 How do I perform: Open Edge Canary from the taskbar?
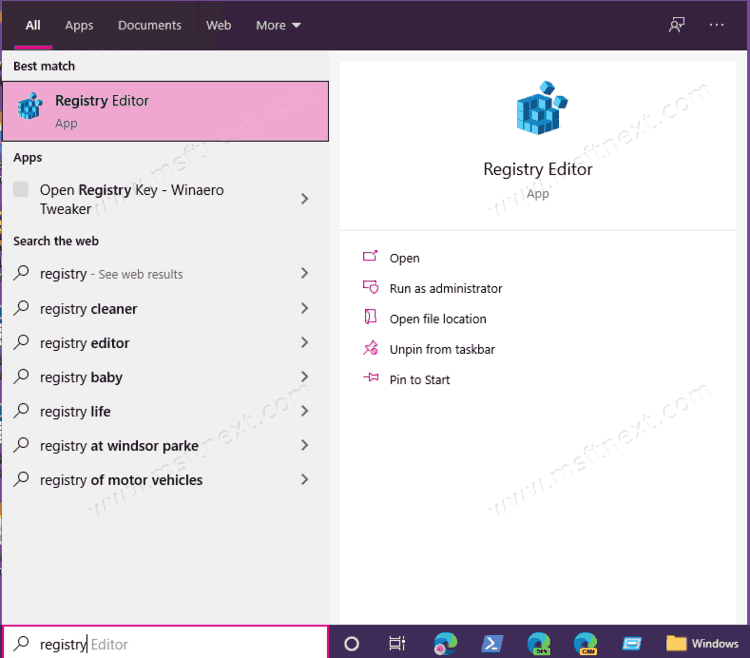click(x=585, y=644)
